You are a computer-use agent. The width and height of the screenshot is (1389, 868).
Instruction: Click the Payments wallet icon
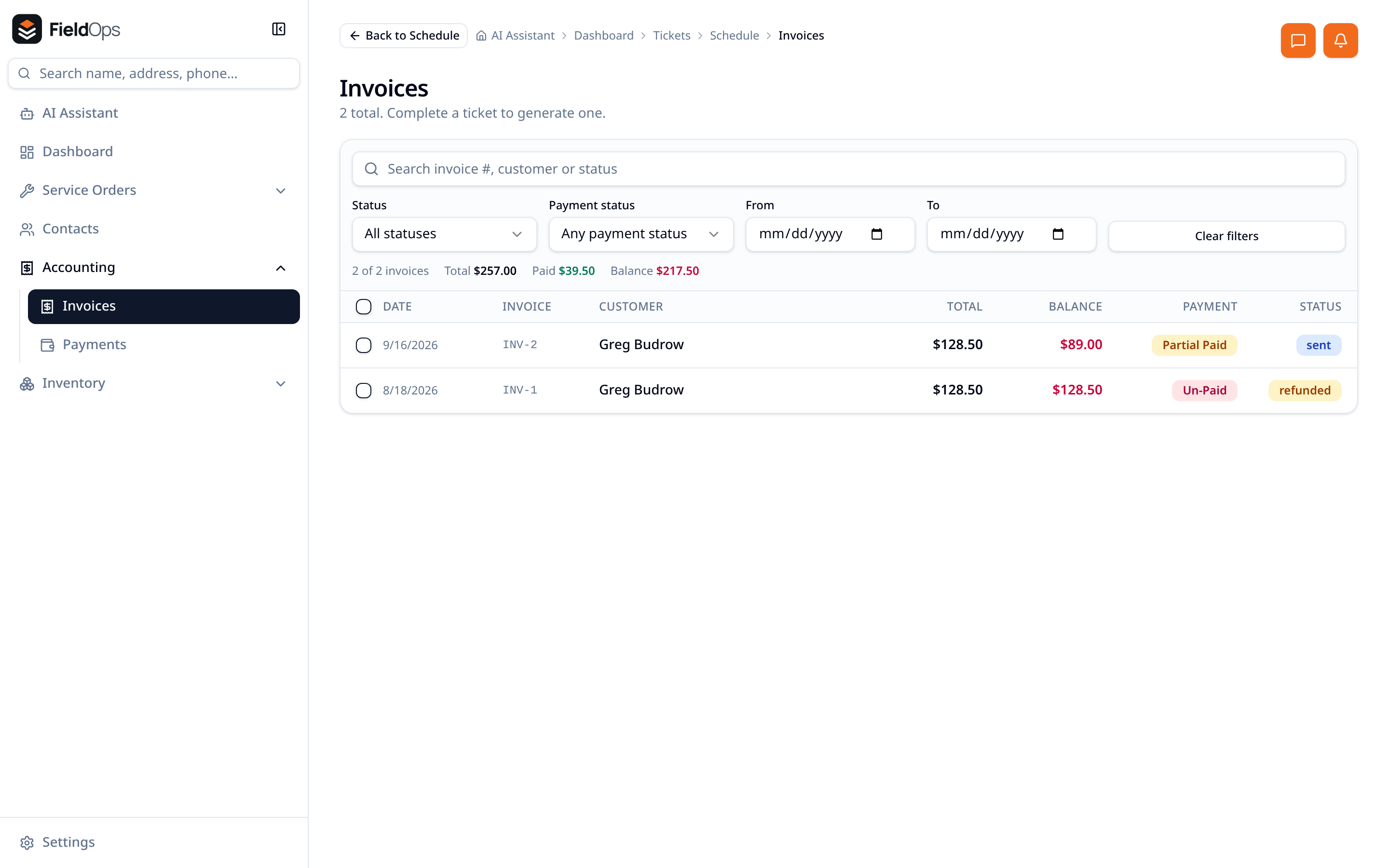tap(48, 345)
